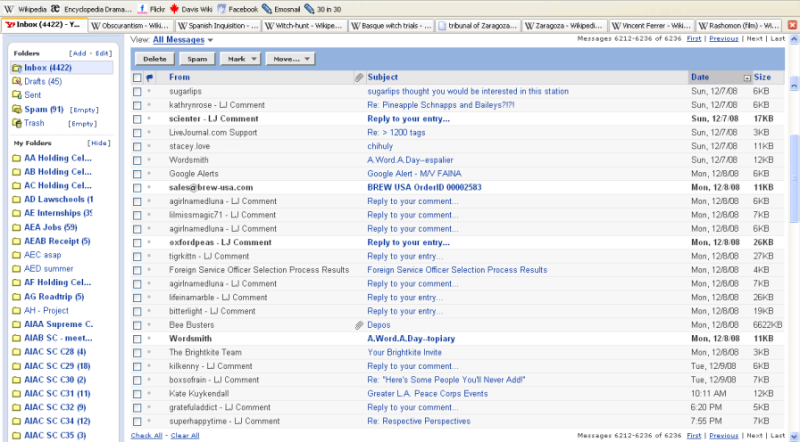Select checkbox for LiveJournal.com Support message
Screen dimensions: 800x442
click(x=137, y=133)
